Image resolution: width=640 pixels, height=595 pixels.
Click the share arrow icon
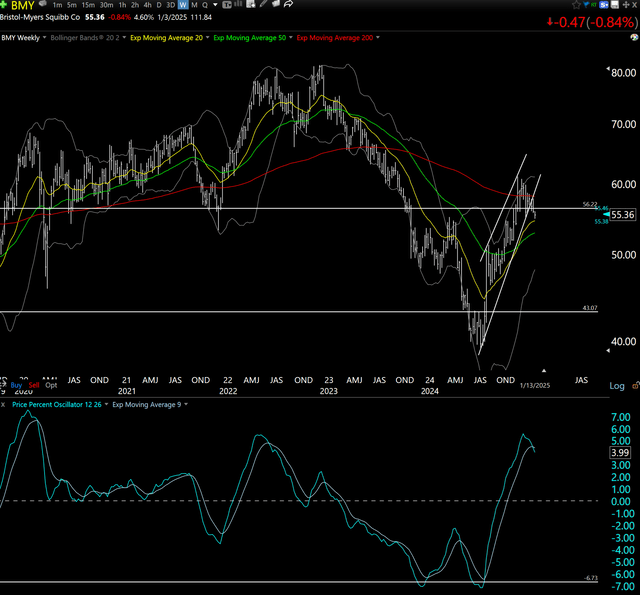click(x=288, y=4)
